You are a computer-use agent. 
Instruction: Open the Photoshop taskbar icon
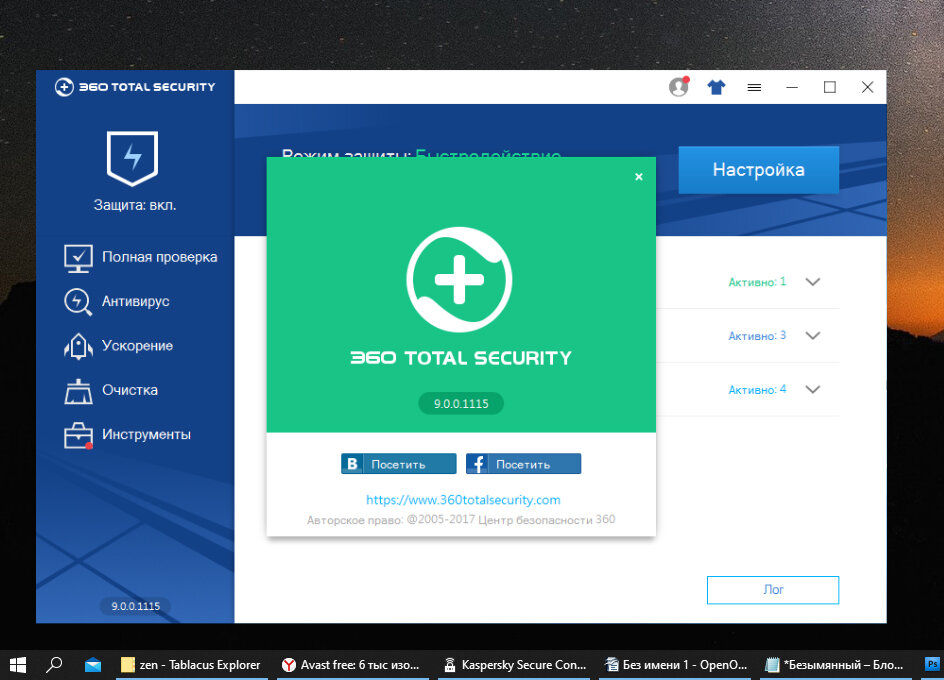(933, 665)
